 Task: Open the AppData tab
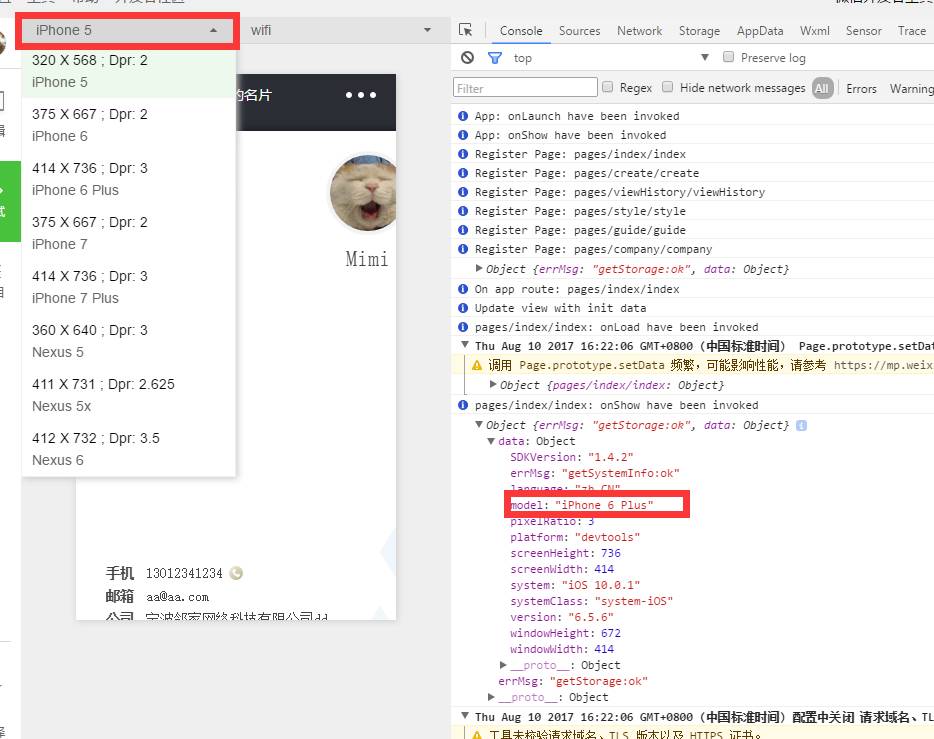759,31
